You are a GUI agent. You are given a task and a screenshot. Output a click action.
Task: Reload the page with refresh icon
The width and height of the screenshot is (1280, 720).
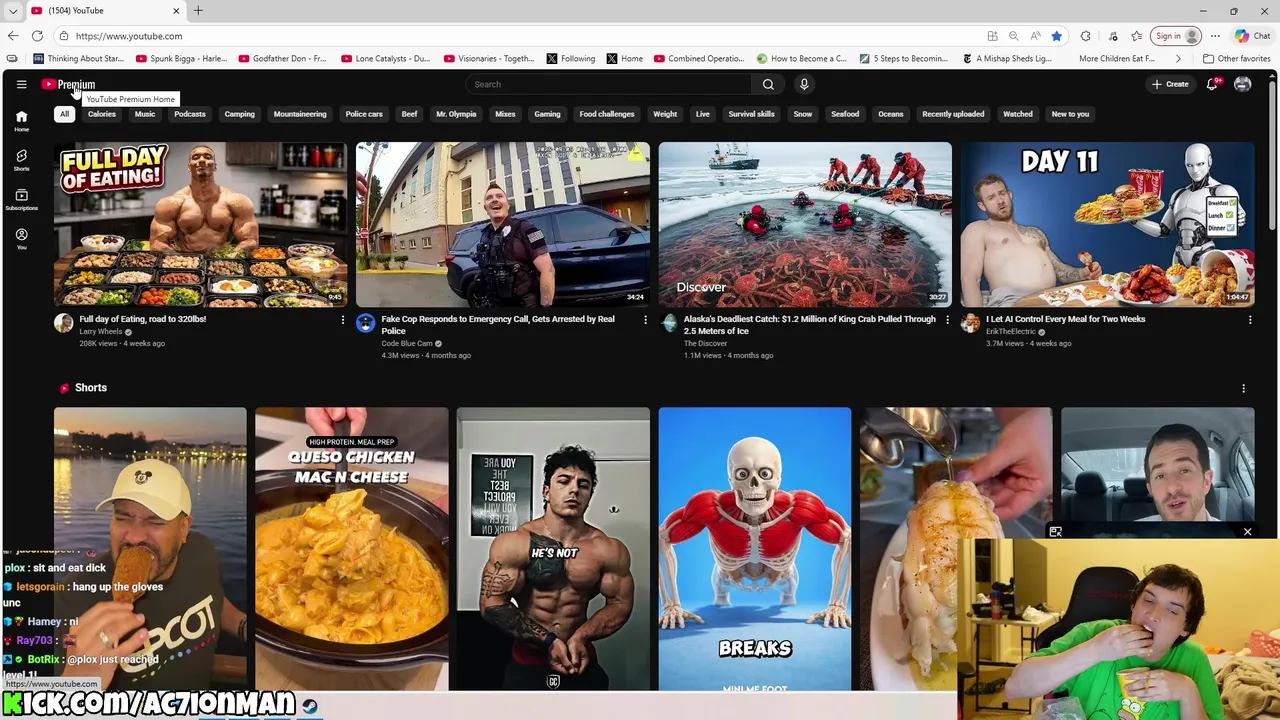click(x=37, y=36)
